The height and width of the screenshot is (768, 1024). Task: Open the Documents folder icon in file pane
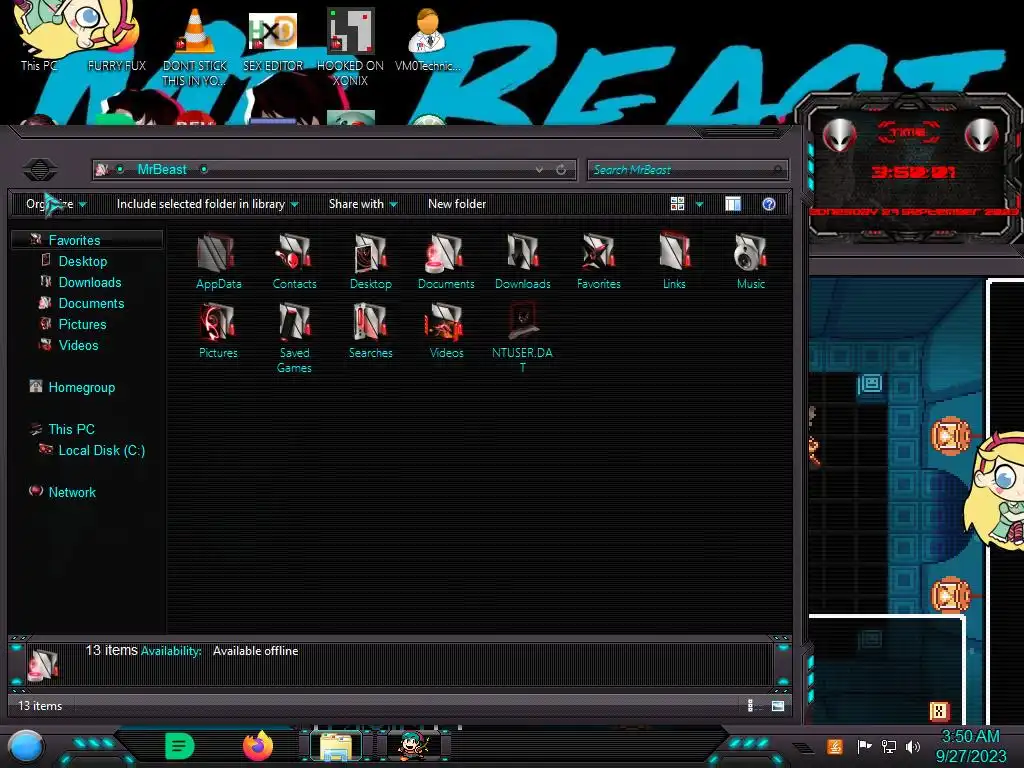446,261
